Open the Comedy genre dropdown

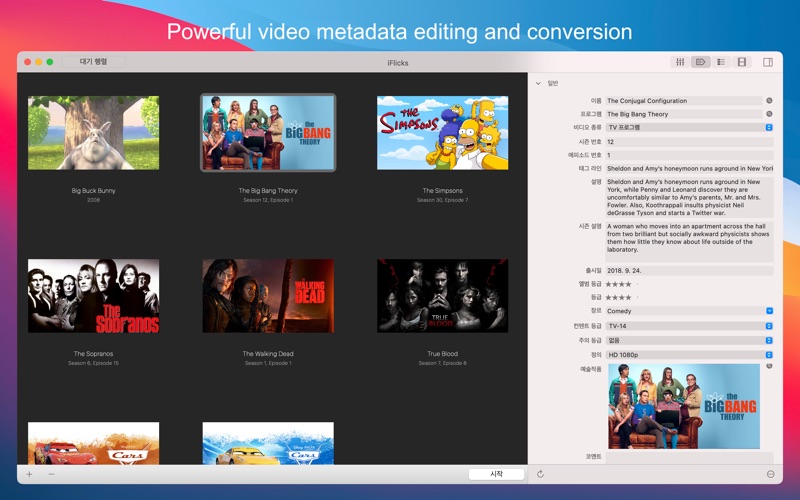click(769, 311)
